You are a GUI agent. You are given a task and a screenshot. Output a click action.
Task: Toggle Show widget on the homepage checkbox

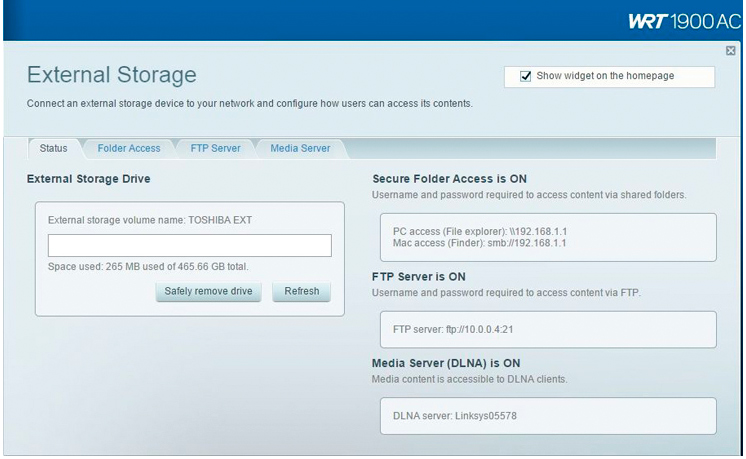coord(526,76)
